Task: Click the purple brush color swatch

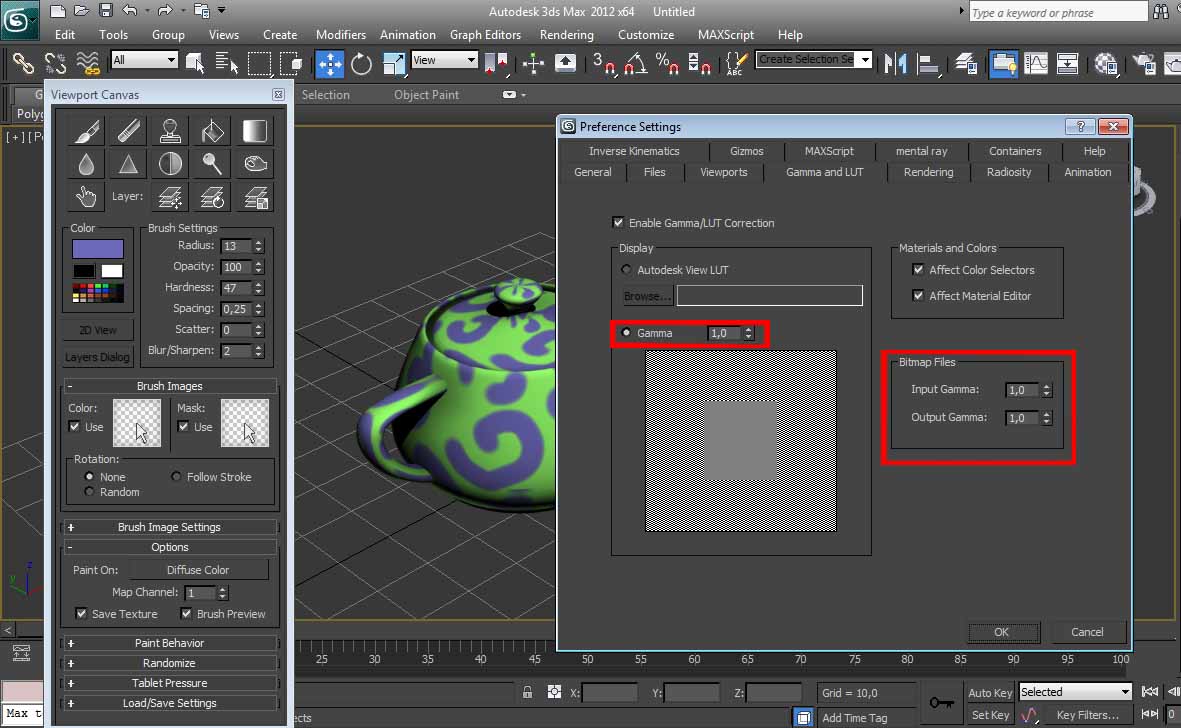Action: click(98, 248)
